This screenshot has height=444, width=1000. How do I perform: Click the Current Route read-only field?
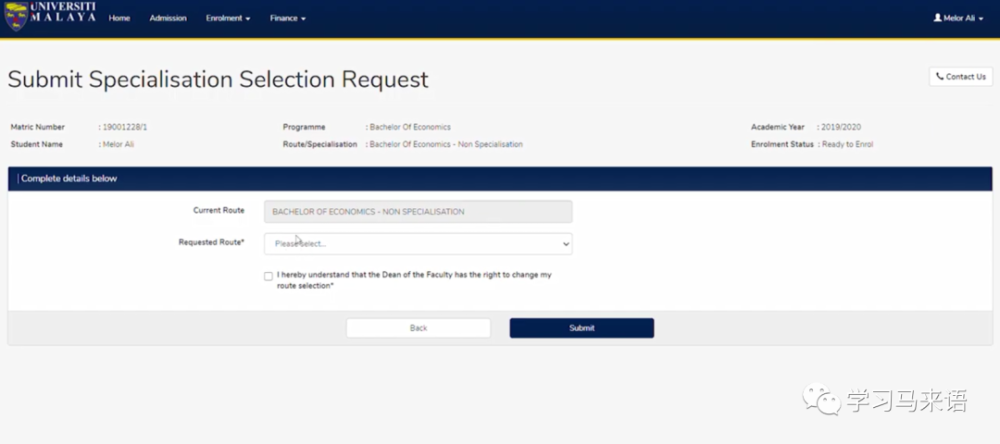coord(418,211)
